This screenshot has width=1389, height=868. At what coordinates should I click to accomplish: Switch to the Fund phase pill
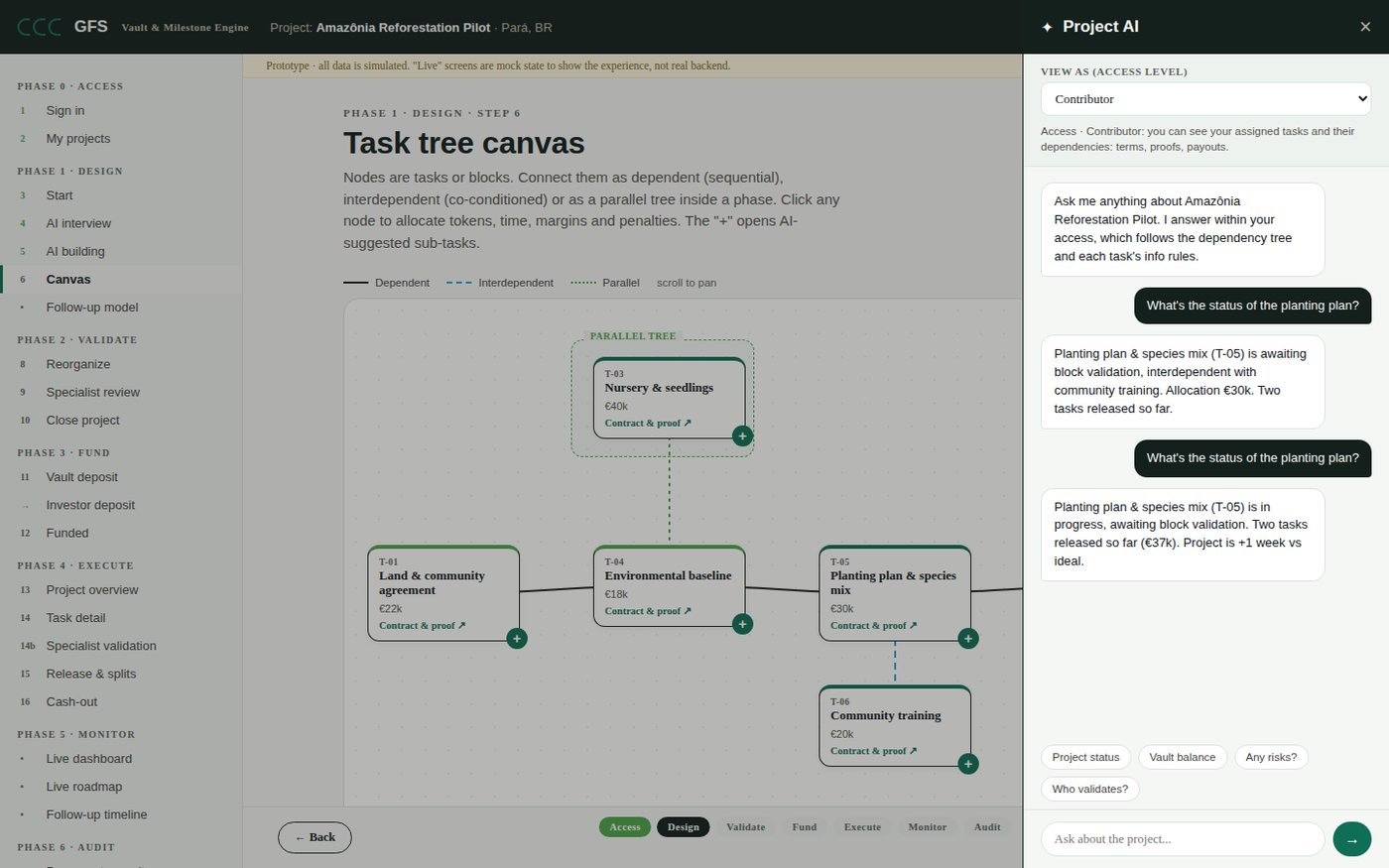805,827
